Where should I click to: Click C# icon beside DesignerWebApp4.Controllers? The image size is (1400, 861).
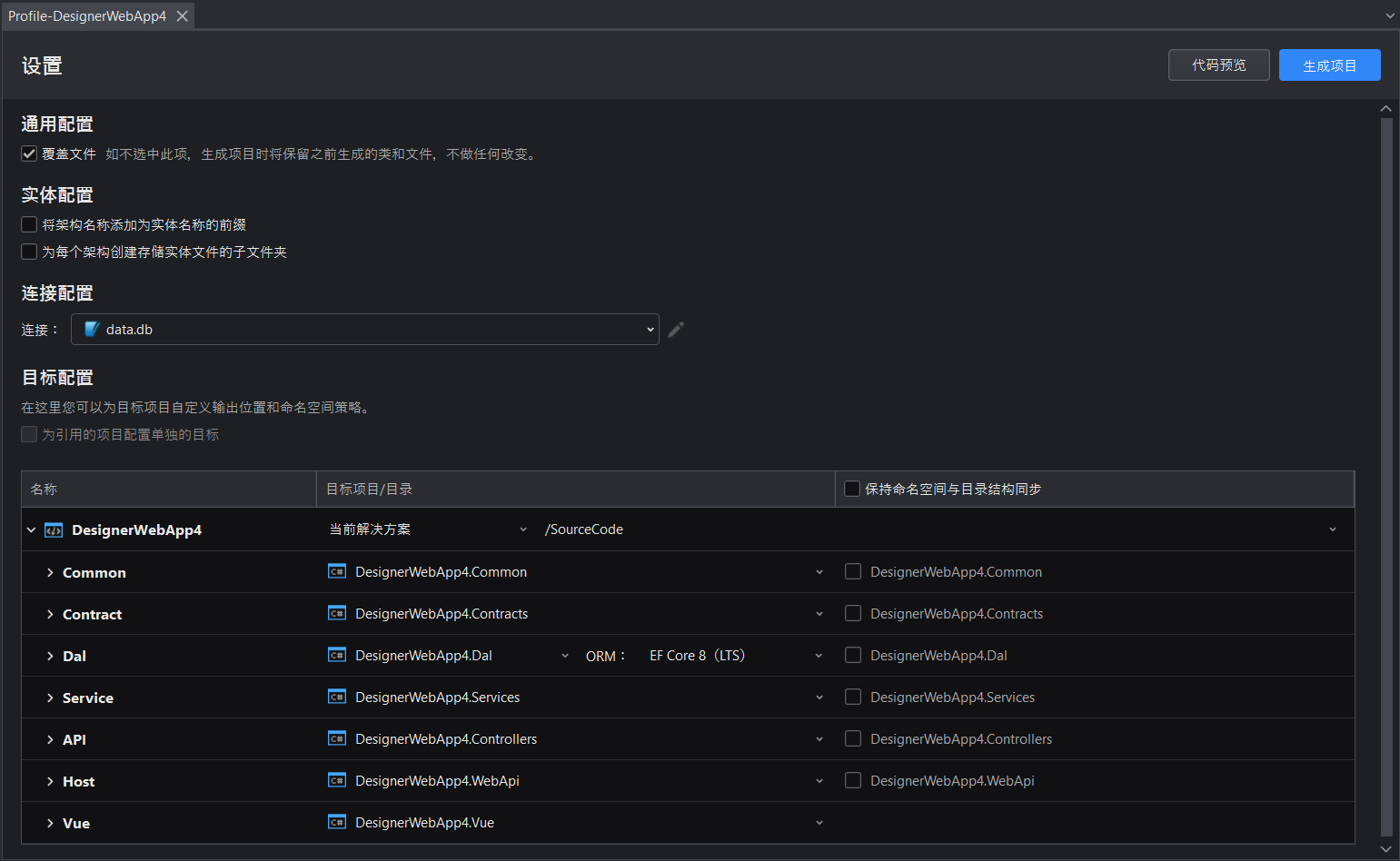click(x=337, y=738)
